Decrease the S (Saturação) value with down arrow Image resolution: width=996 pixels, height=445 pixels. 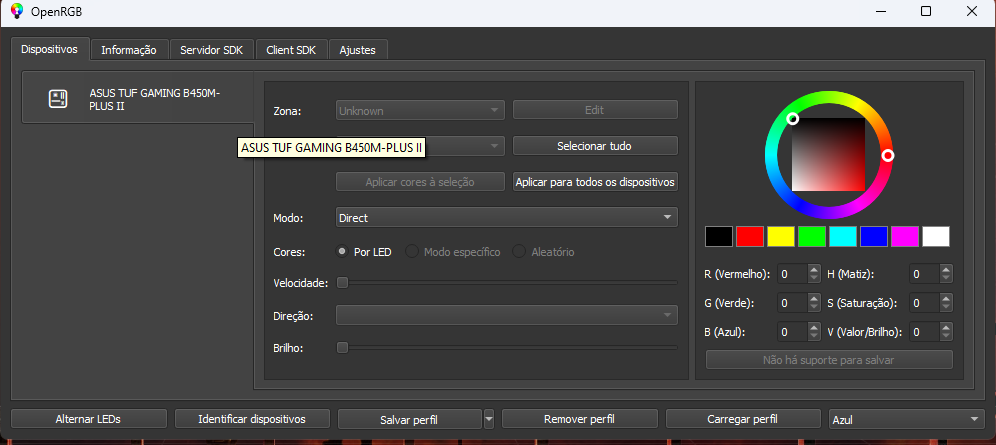(x=946, y=308)
